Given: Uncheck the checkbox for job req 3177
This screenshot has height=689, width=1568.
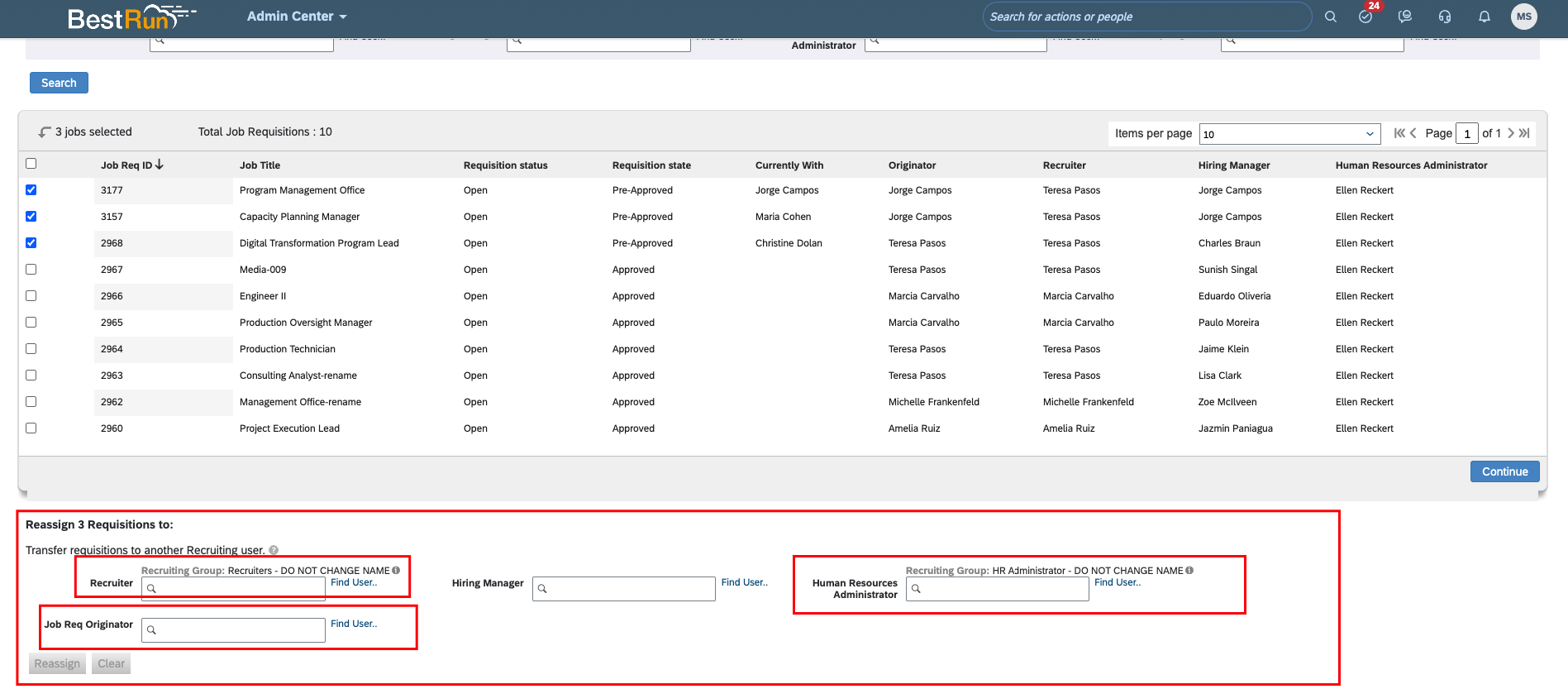Looking at the screenshot, I should (31, 189).
